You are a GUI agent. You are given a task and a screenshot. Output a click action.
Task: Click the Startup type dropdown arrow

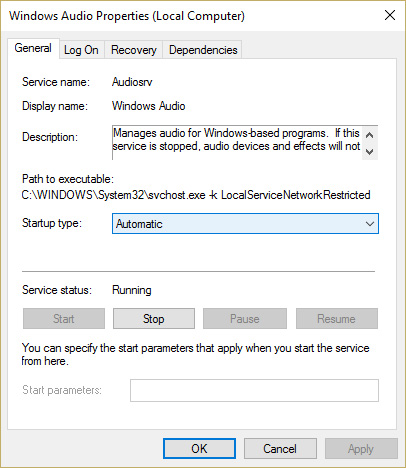pos(370,224)
